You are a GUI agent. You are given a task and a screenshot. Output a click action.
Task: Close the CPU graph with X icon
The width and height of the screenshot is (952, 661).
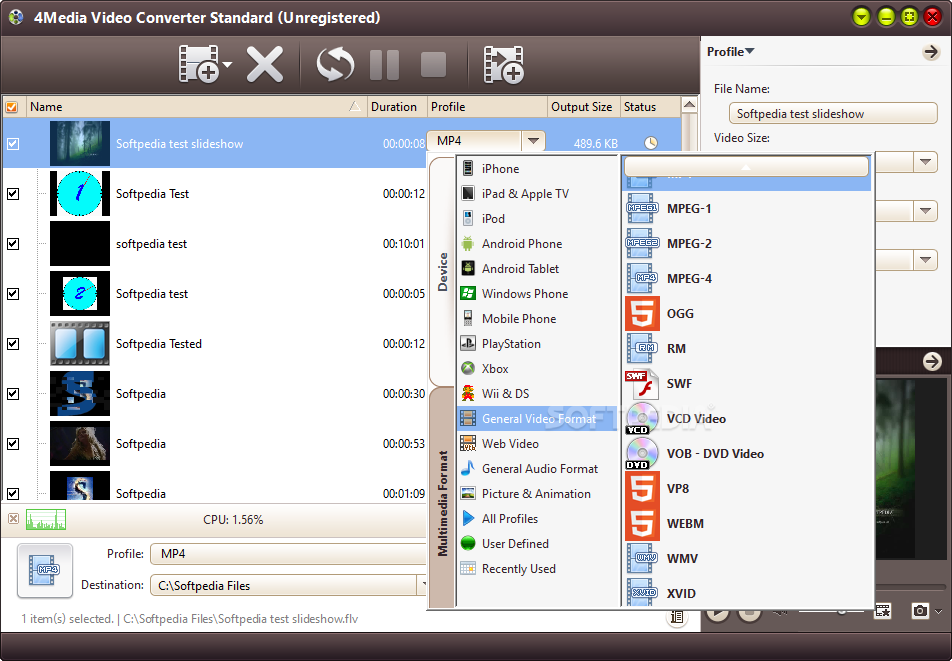13,518
